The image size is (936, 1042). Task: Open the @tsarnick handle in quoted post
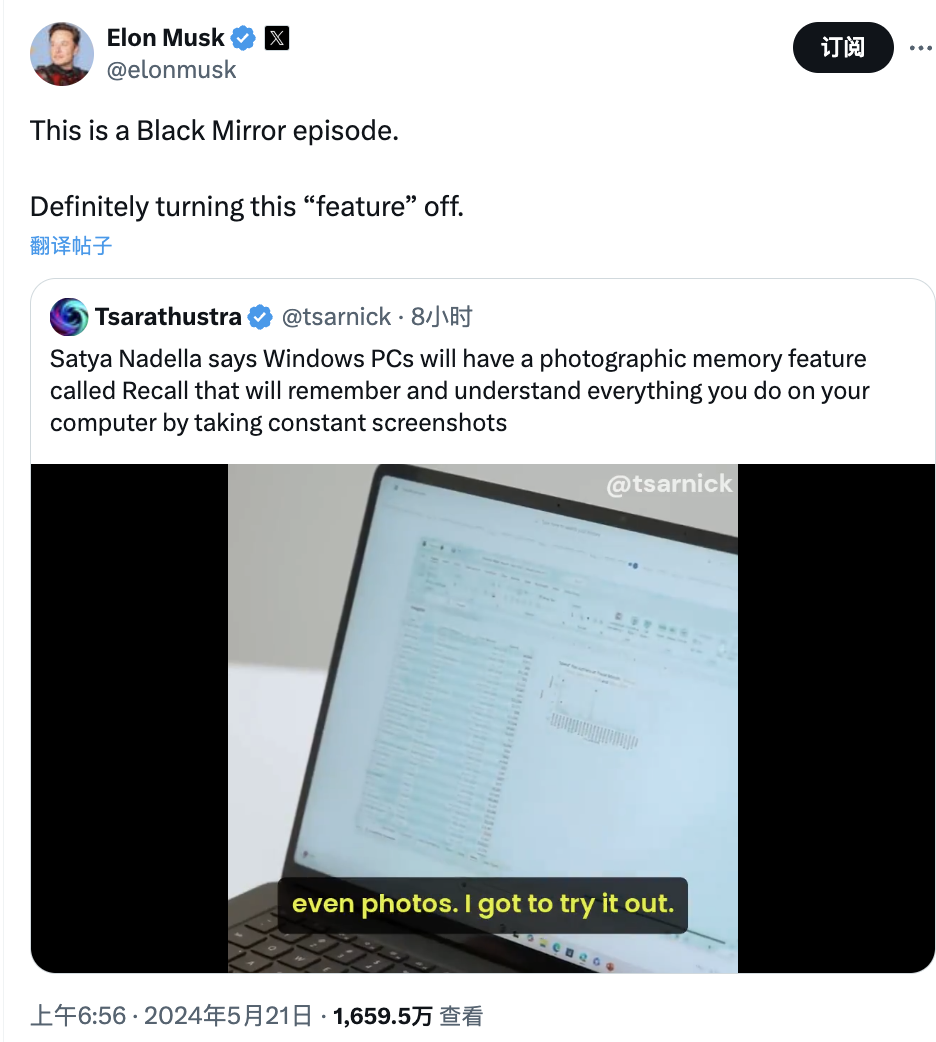click(x=336, y=317)
